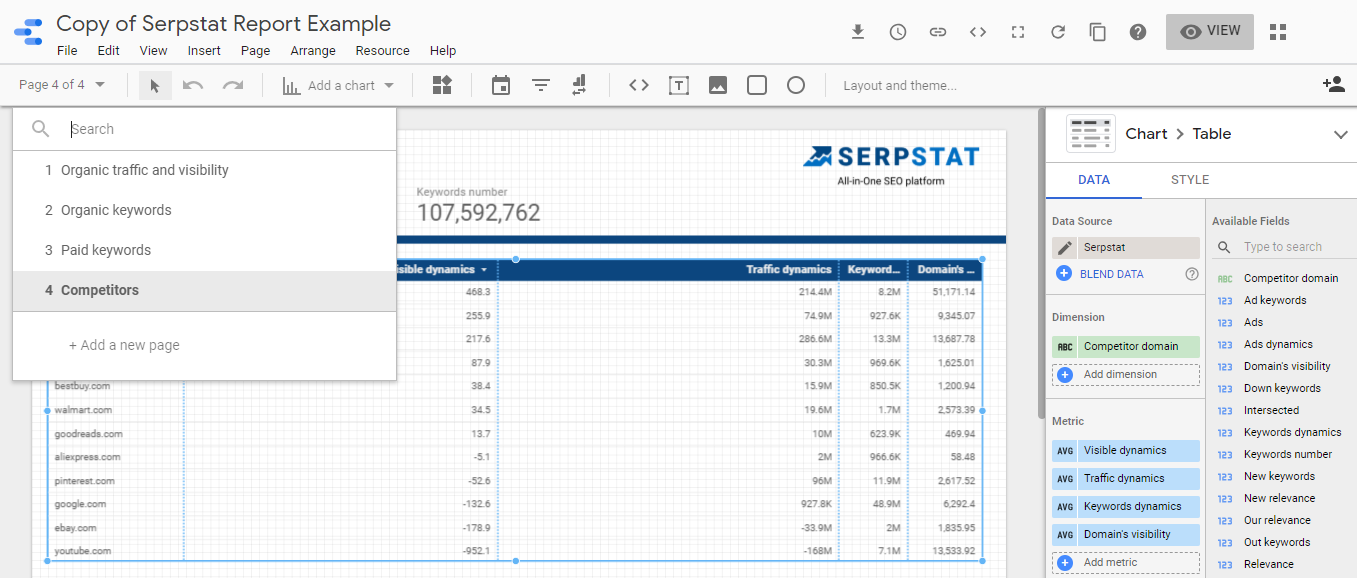1357x578 pixels.
Task: Click the URL embed icon in toolbar
Action: 639,85
